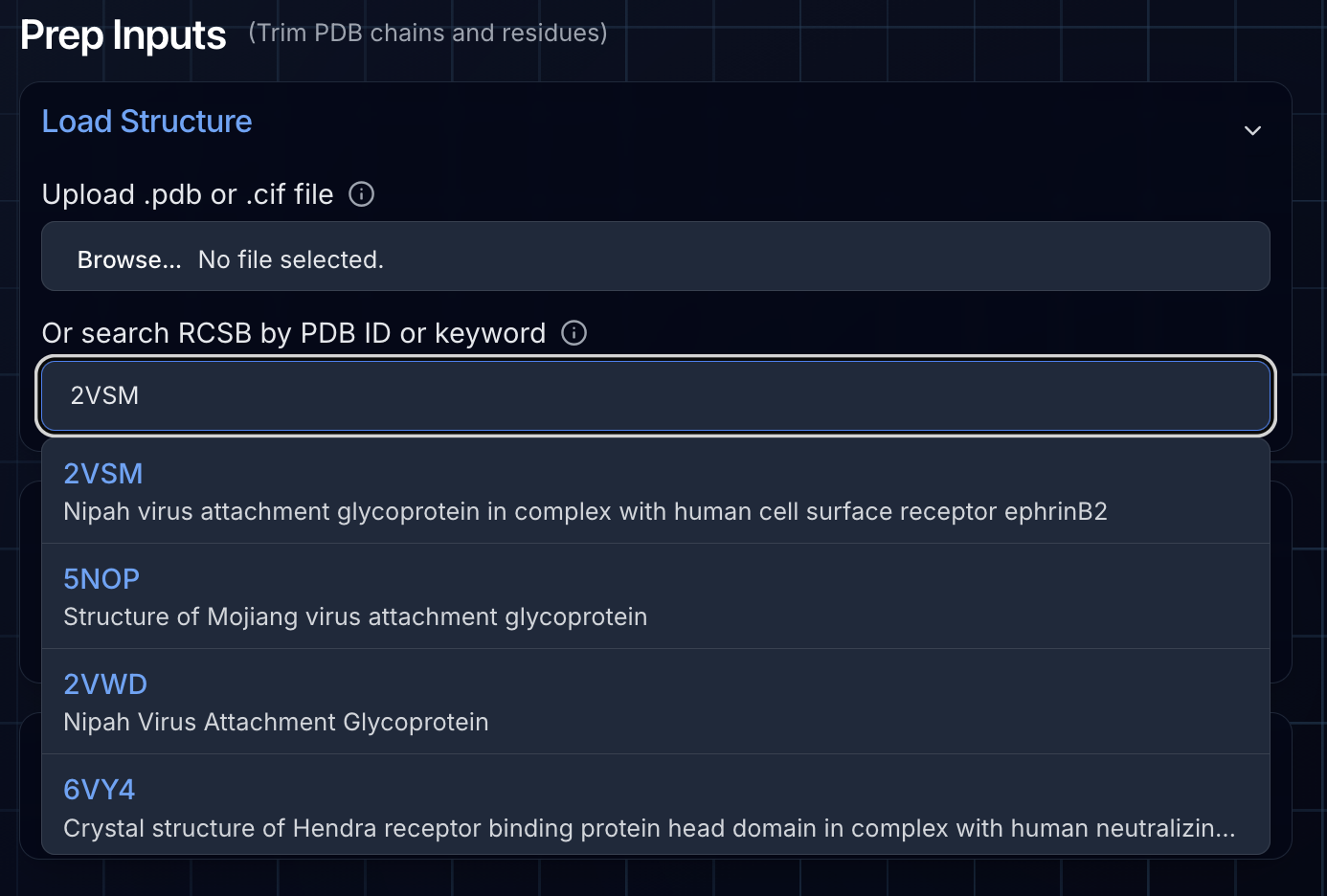Screen dimensions: 1327x896
Task: Click the Mojiang virus glycoprotein description
Action: tap(355, 616)
